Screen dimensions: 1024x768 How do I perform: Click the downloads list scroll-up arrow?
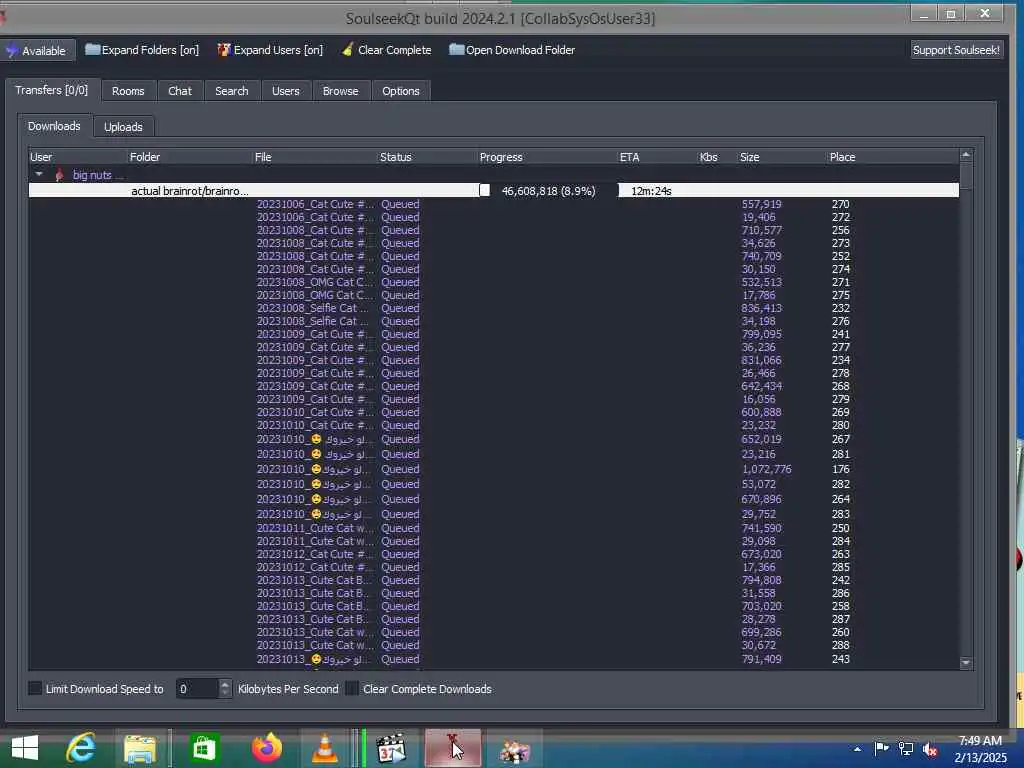pyautogui.click(x=966, y=155)
